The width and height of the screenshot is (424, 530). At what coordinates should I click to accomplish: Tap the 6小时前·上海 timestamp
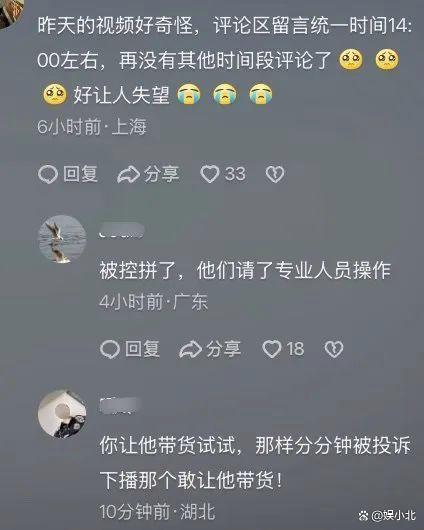point(92,127)
